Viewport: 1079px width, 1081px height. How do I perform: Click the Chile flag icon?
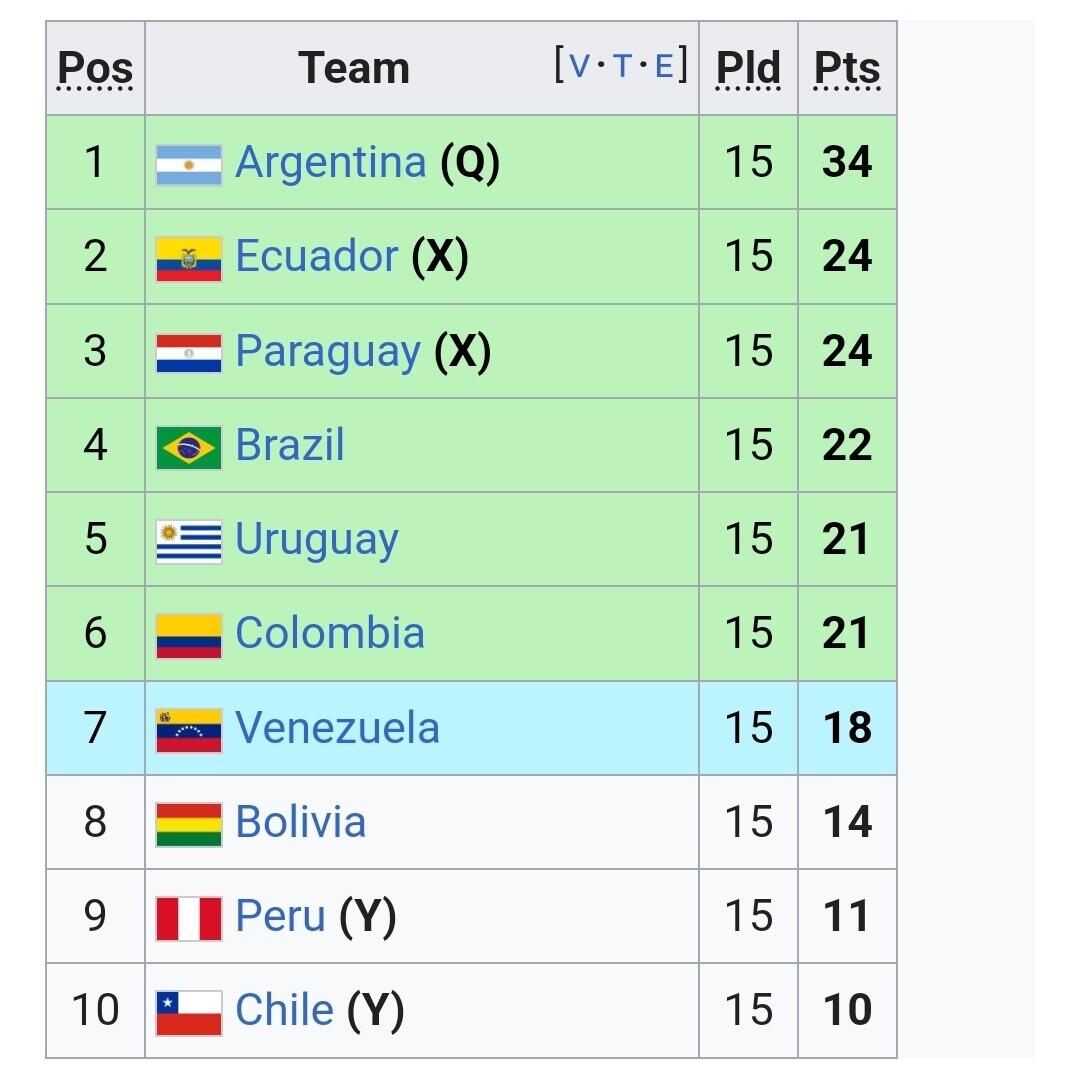click(x=189, y=1013)
